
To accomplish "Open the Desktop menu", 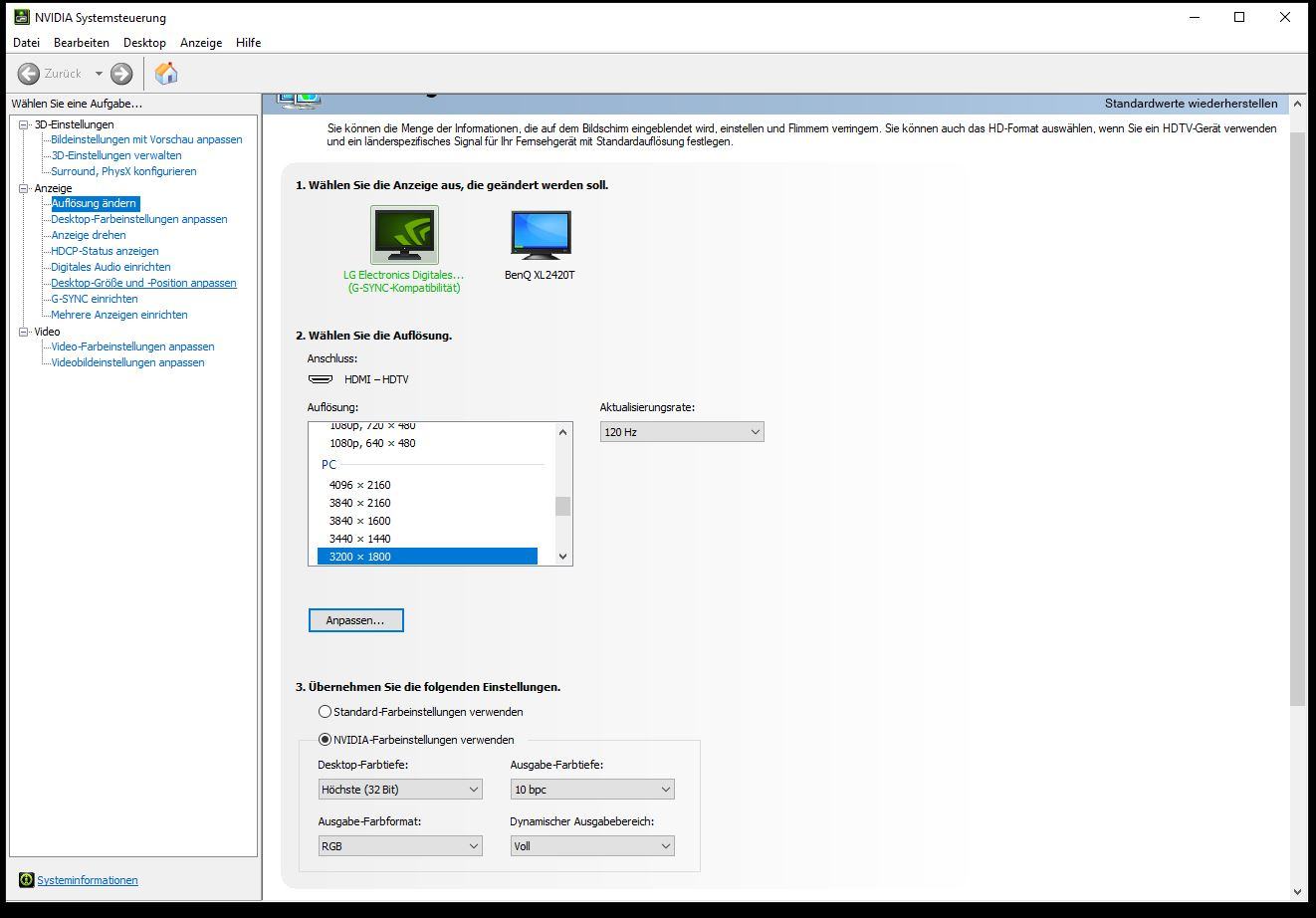I will (144, 43).
